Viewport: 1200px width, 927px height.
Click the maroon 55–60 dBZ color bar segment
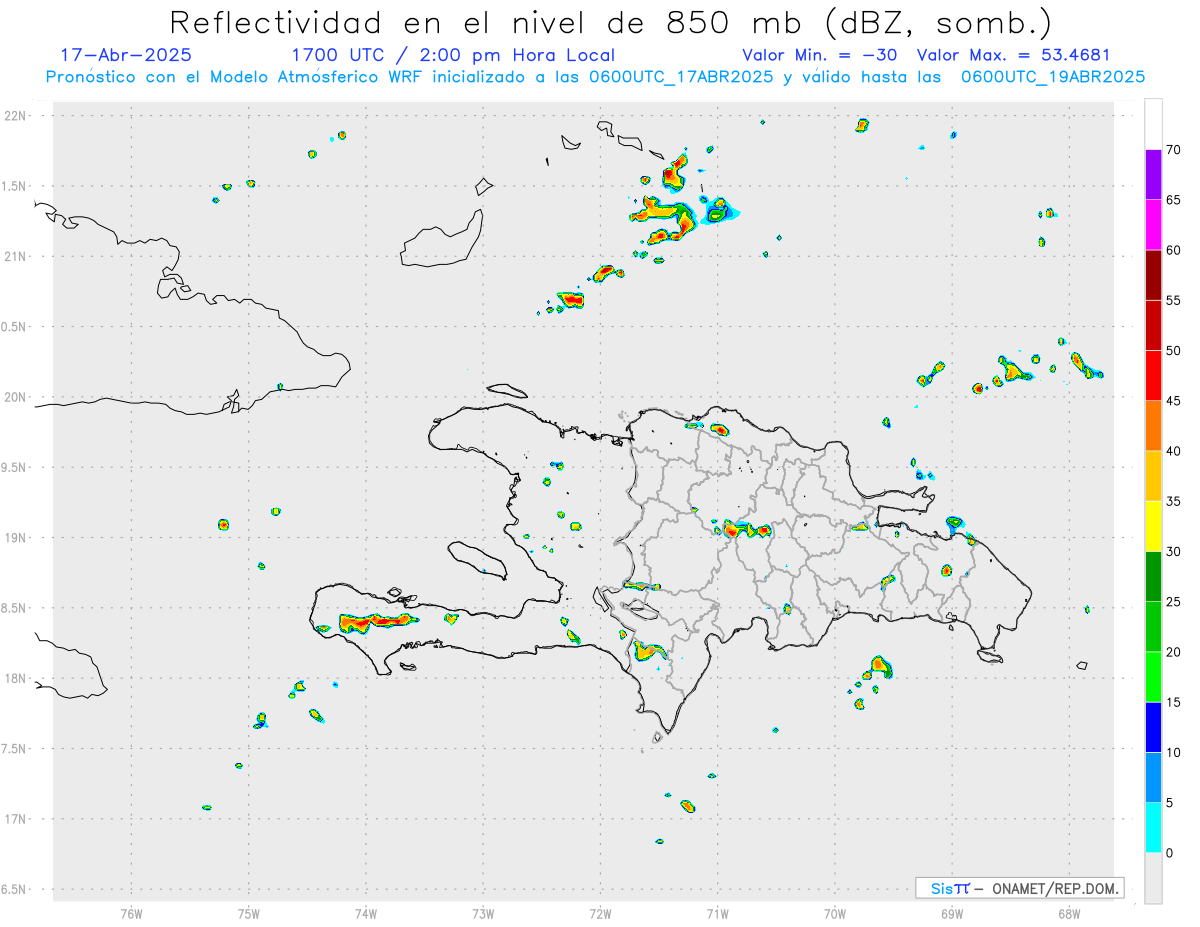point(1153,275)
